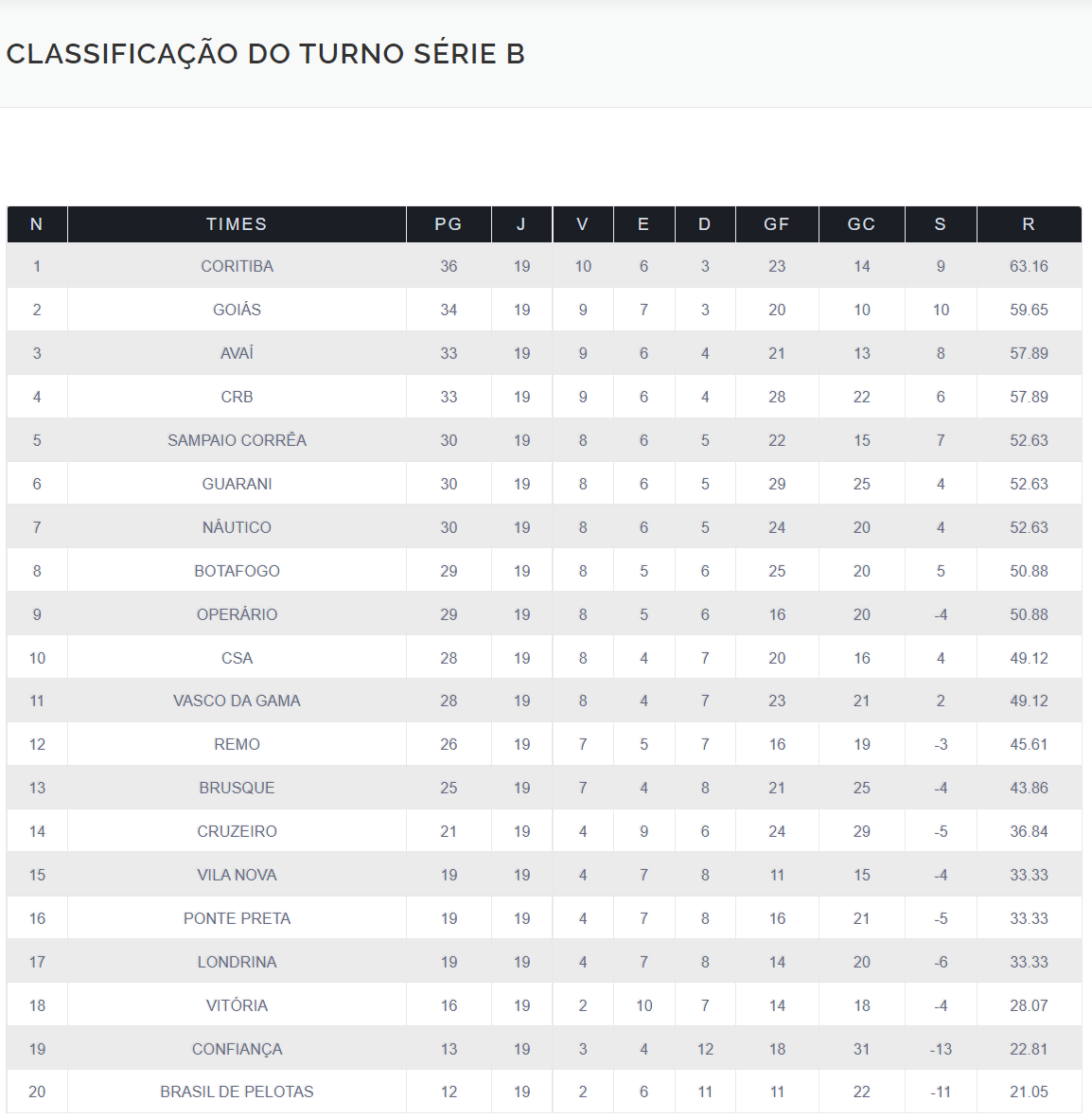Image resolution: width=1092 pixels, height=1119 pixels.
Task: Select the CORITIBA team name
Action: 237,266
